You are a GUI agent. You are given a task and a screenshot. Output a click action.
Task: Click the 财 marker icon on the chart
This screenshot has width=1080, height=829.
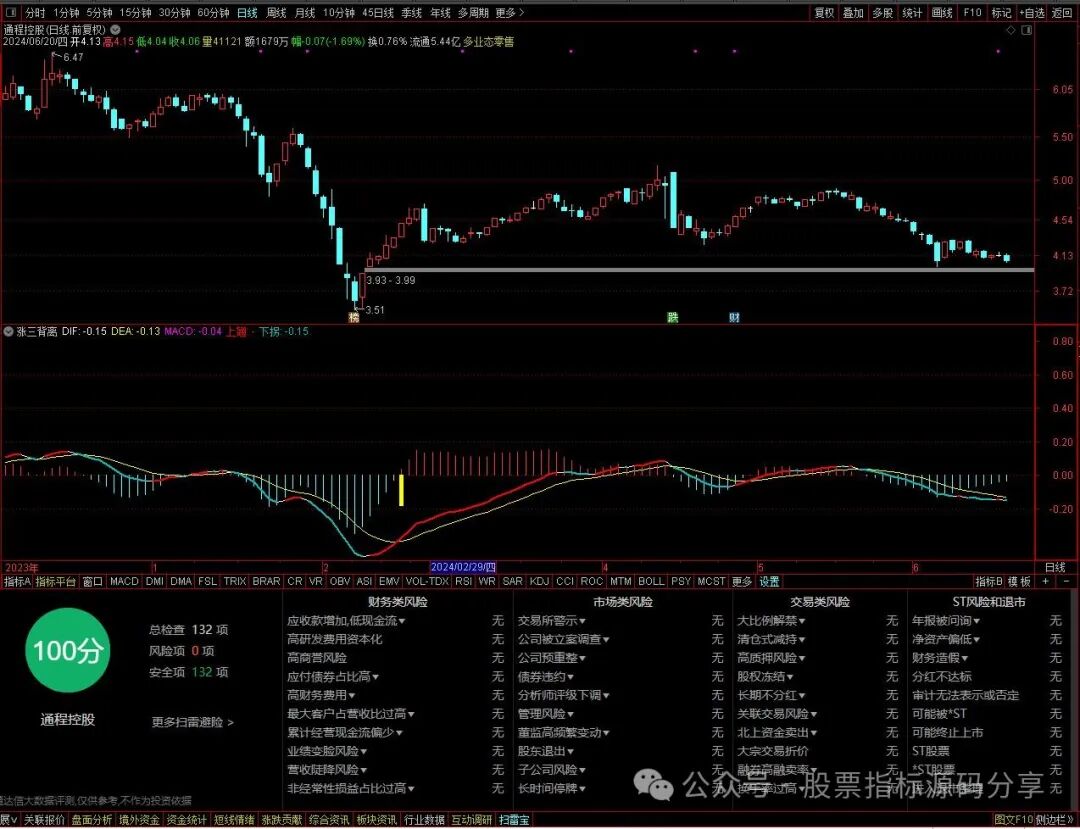[x=734, y=317]
